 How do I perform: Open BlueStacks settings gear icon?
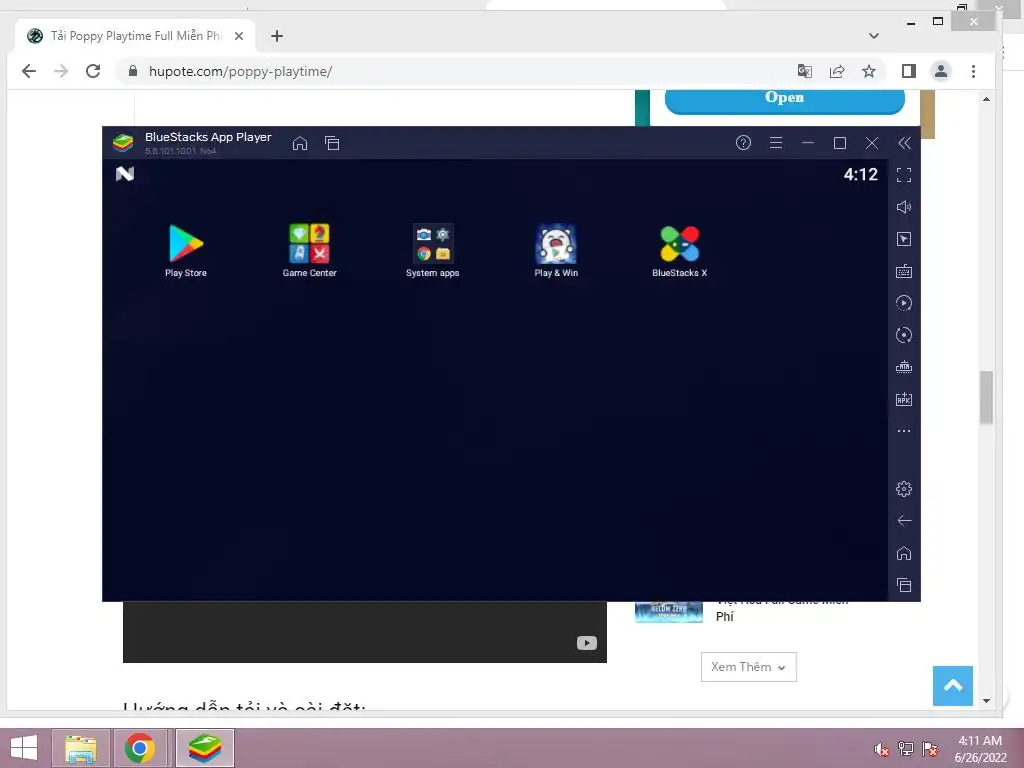pos(904,488)
